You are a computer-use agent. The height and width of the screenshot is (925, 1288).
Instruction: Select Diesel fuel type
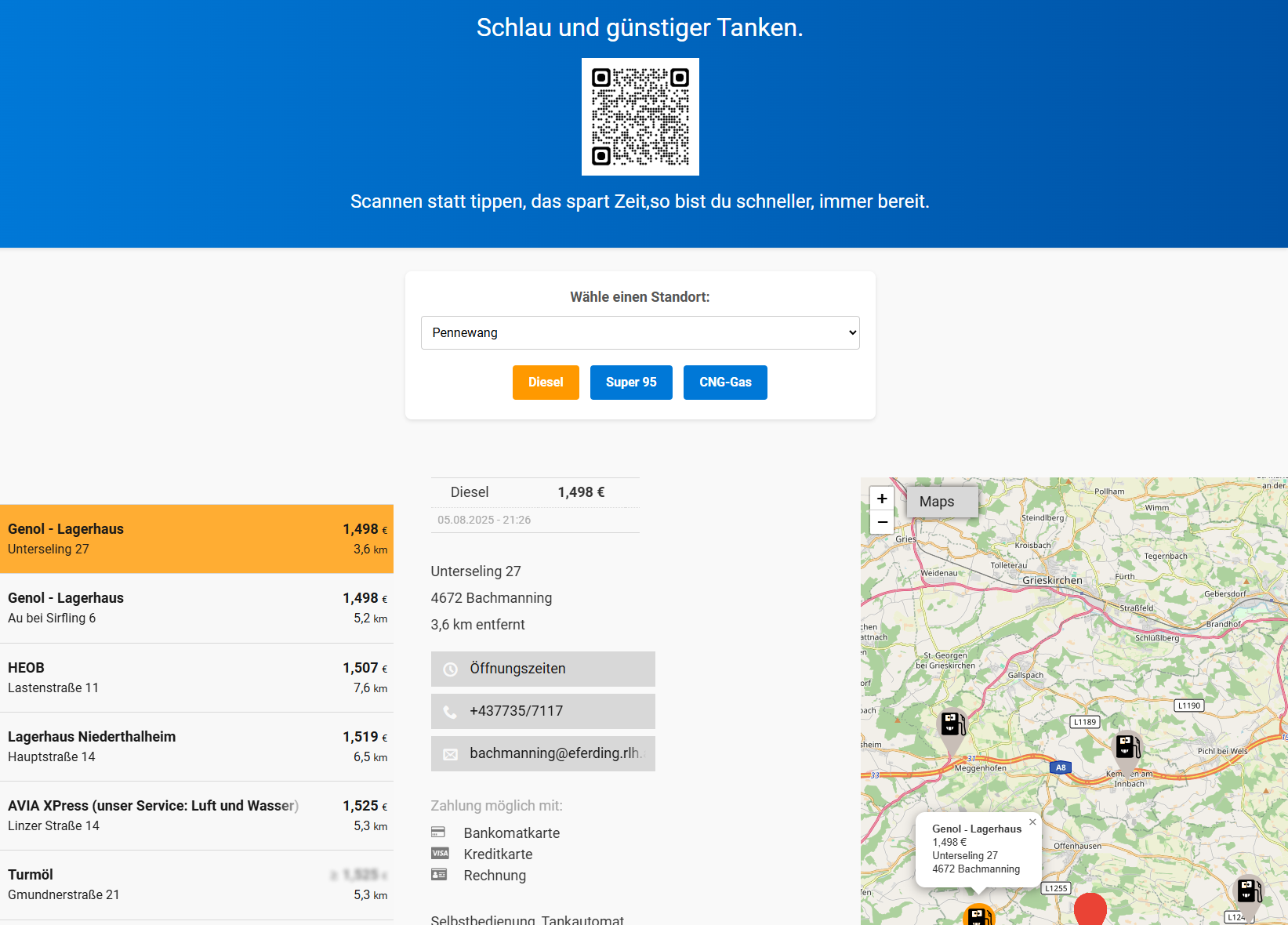546,383
